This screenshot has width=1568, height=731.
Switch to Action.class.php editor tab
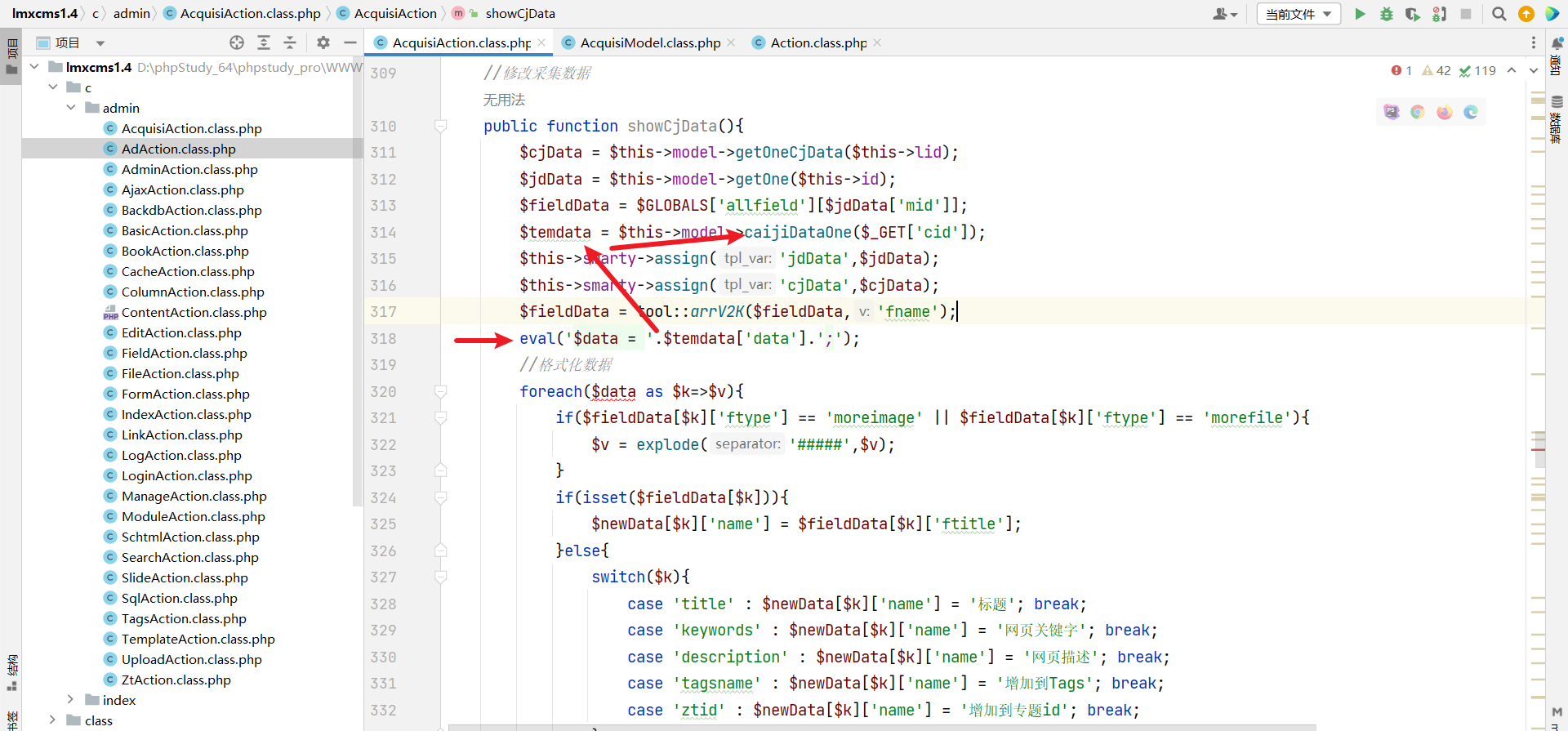coord(817,42)
